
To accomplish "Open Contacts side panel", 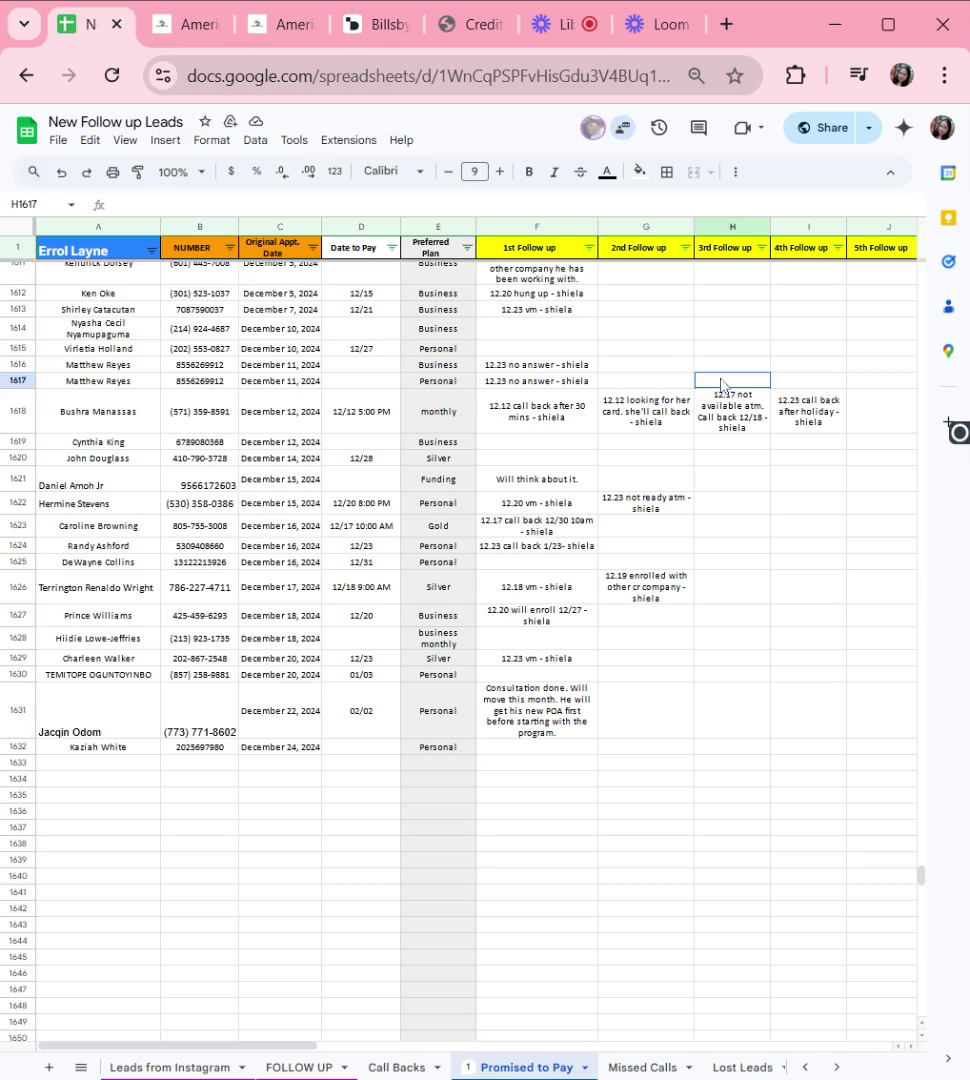I will point(949,307).
